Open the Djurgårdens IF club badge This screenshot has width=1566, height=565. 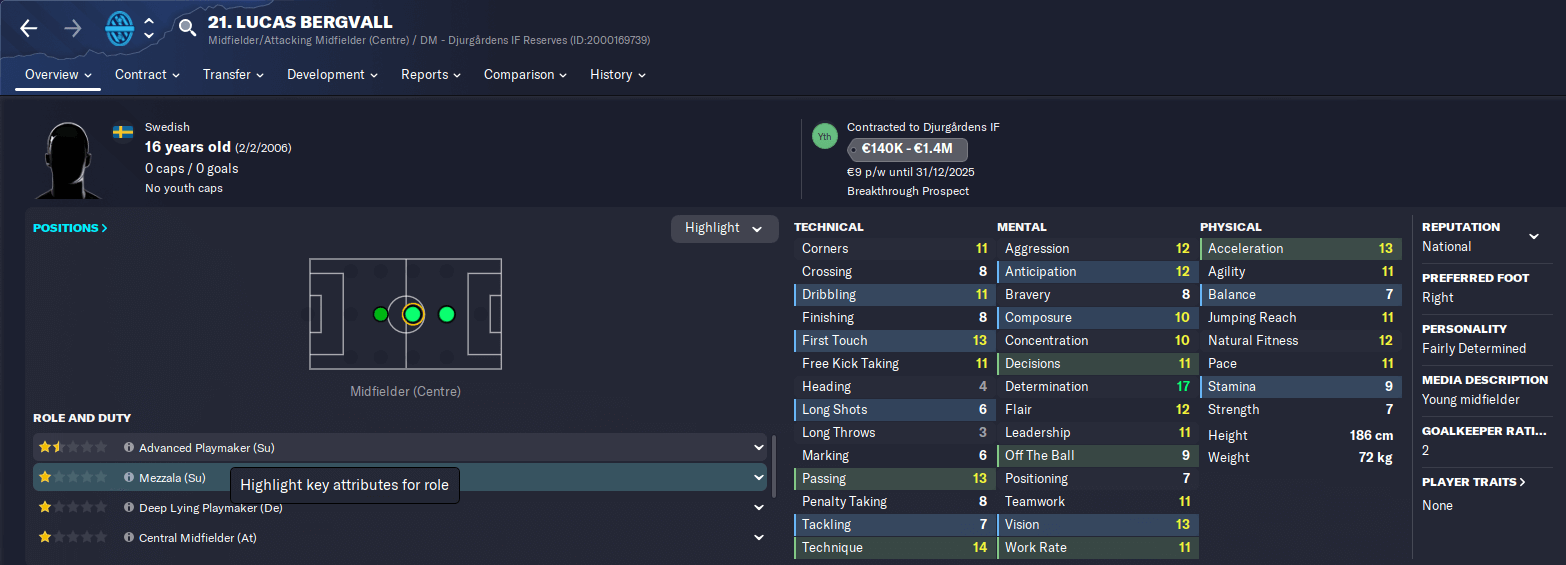pos(120,28)
